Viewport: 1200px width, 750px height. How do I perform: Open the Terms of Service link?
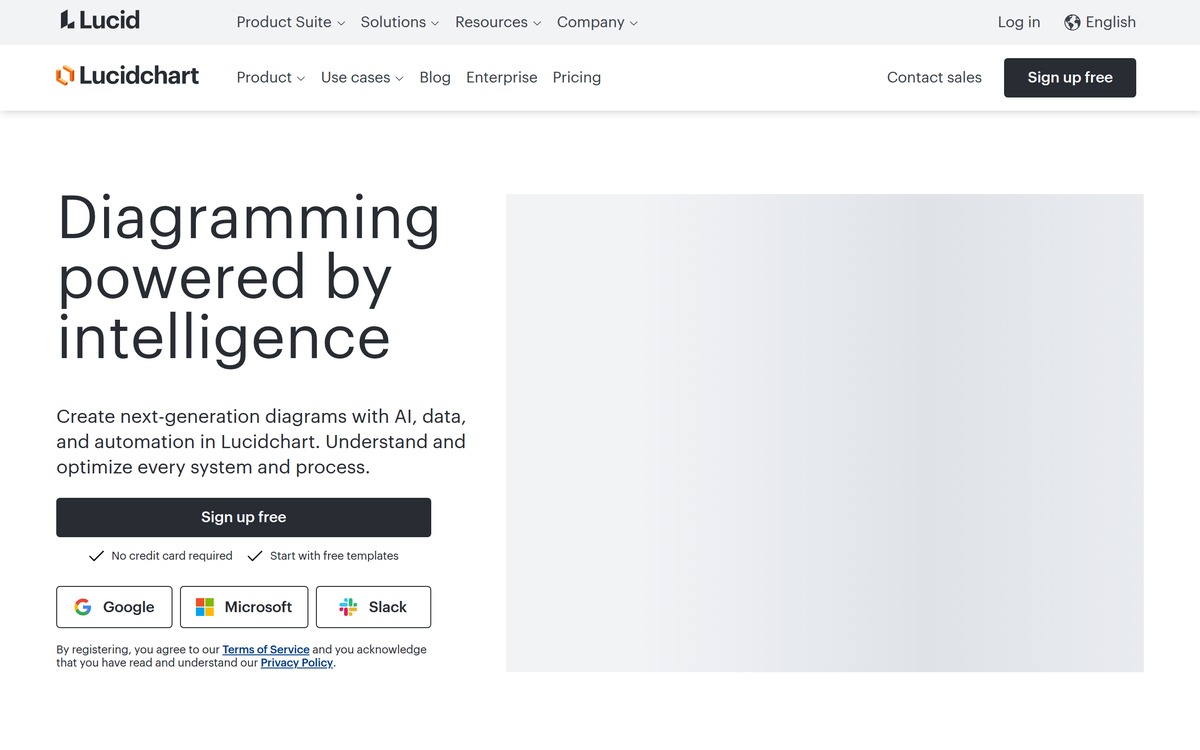coord(266,650)
